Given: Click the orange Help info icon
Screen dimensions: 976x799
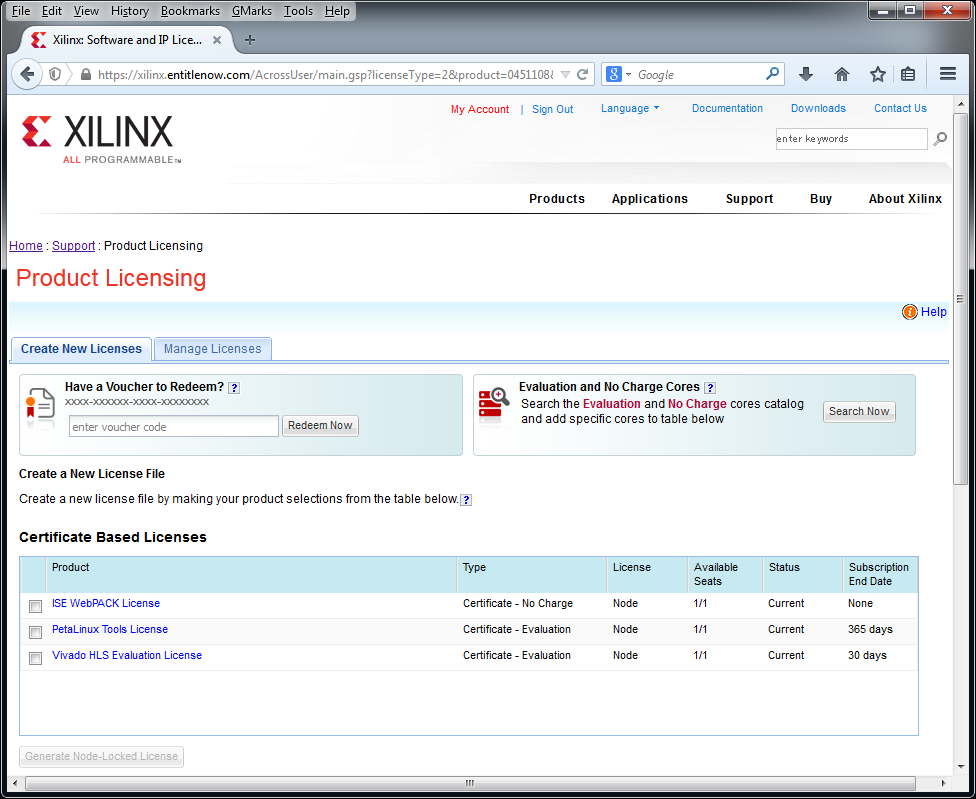Looking at the screenshot, I should click(x=909, y=312).
